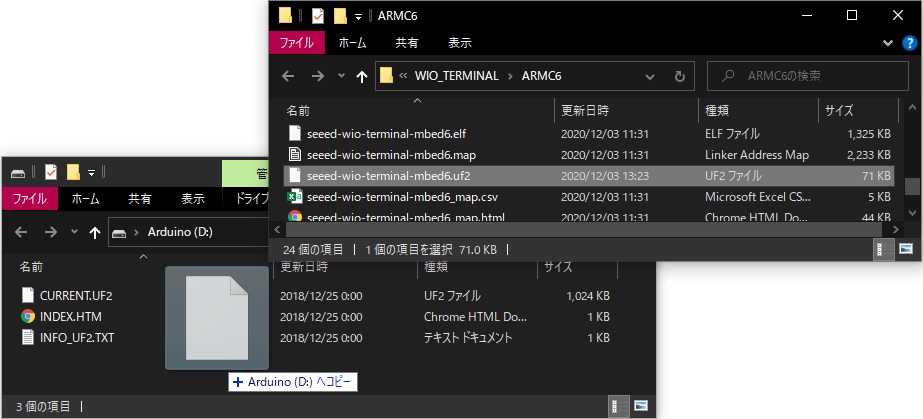923x419 pixels.
Task: Go forward in Arduino window navigation
Action: [51, 232]
